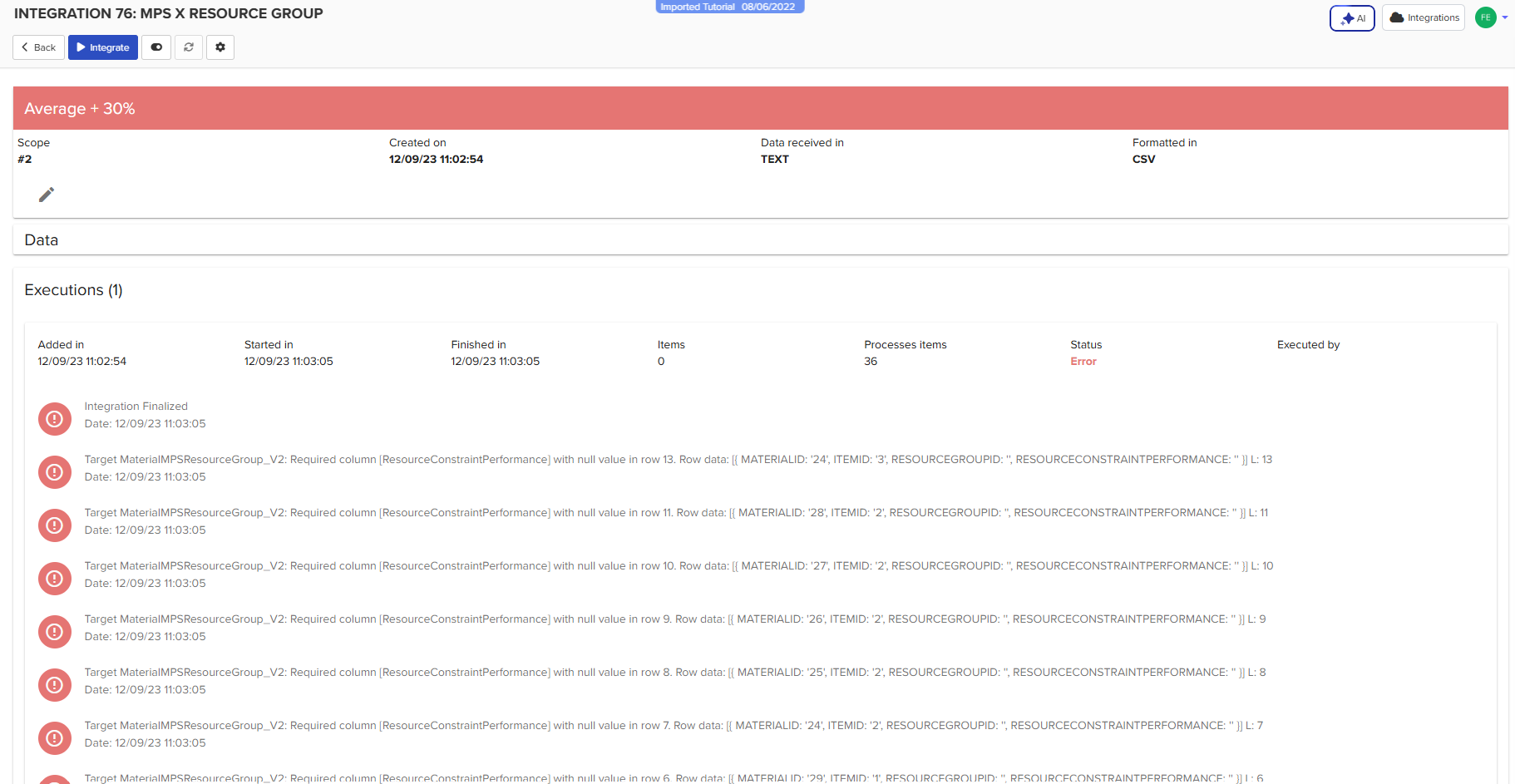Expand the Data section panel
The height and width of the screenshot is (784, 1515).
click(x=42, y=240)
